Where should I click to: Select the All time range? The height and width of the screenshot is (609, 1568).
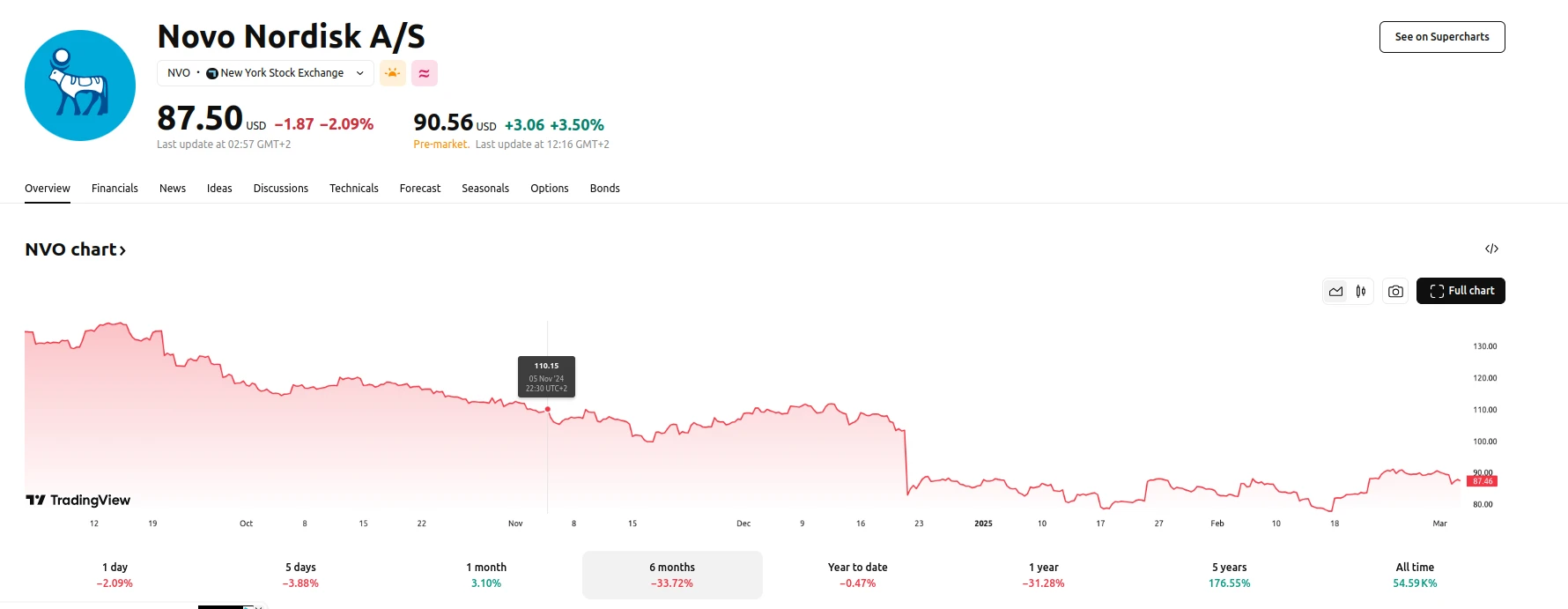point(1415,575)
